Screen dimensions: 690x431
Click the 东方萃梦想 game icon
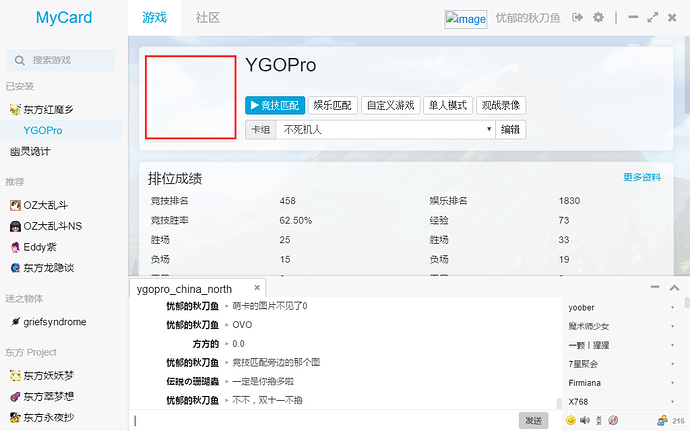coord(15,397)
